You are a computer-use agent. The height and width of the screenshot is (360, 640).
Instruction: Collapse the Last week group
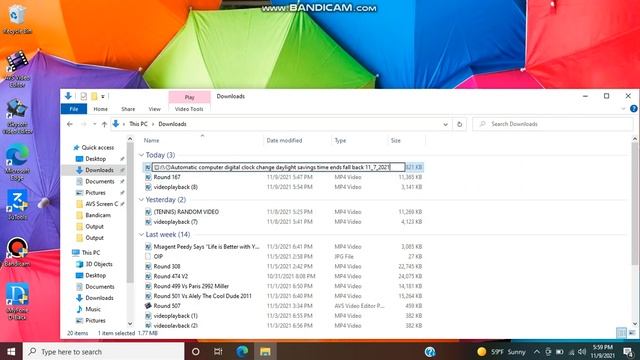tap(141, 235)
